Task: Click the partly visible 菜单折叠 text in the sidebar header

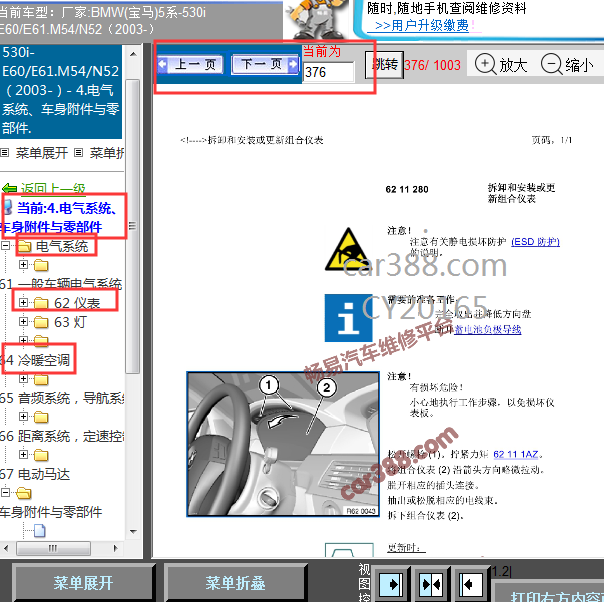Action: pos(107,153)
